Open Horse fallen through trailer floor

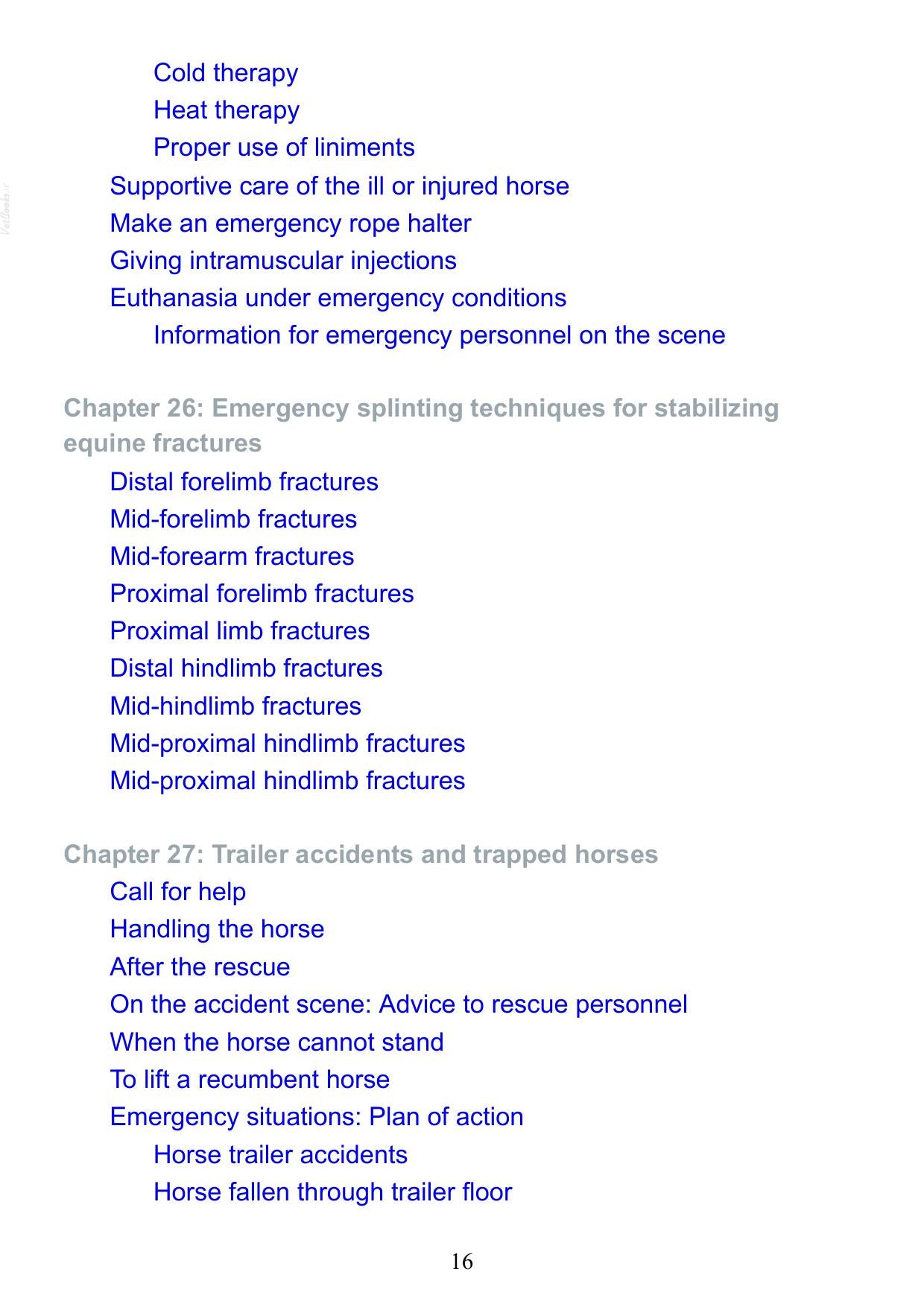click(332, 1192)
